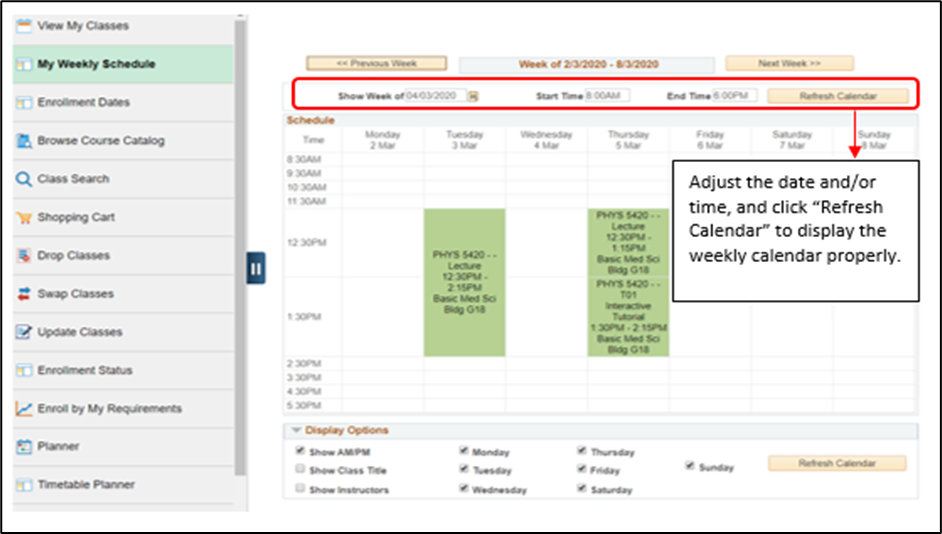Toggle the Show AM/PM checkbox
942x534 pixels.
[300, 451]
